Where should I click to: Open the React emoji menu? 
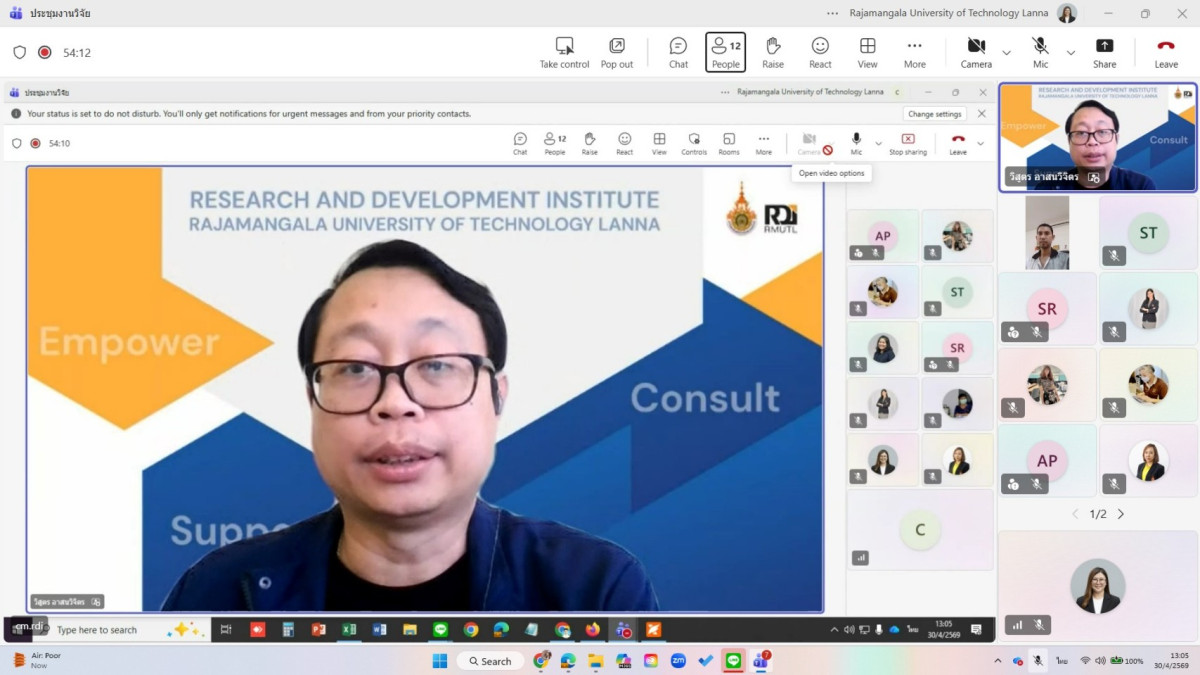820,52
